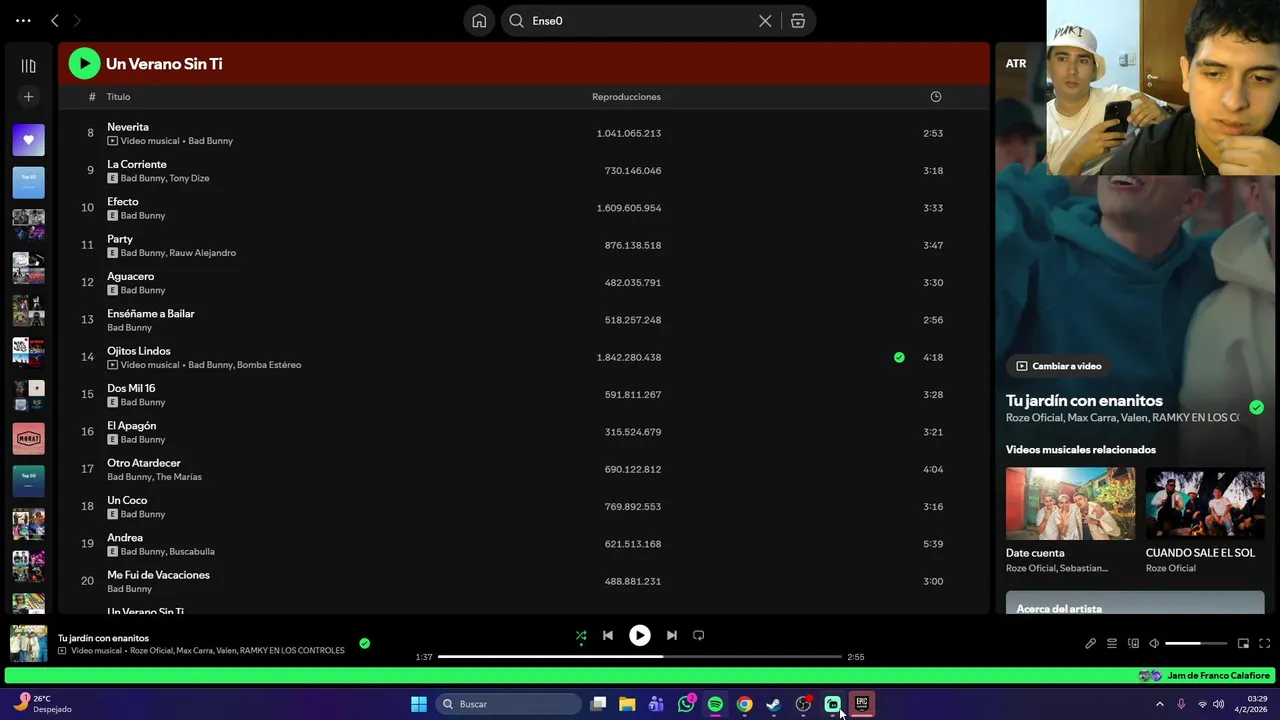This screenshot has height=720, width=1280.
Task: Open the Liked Songs heart playlist
Action: point(28,140)
